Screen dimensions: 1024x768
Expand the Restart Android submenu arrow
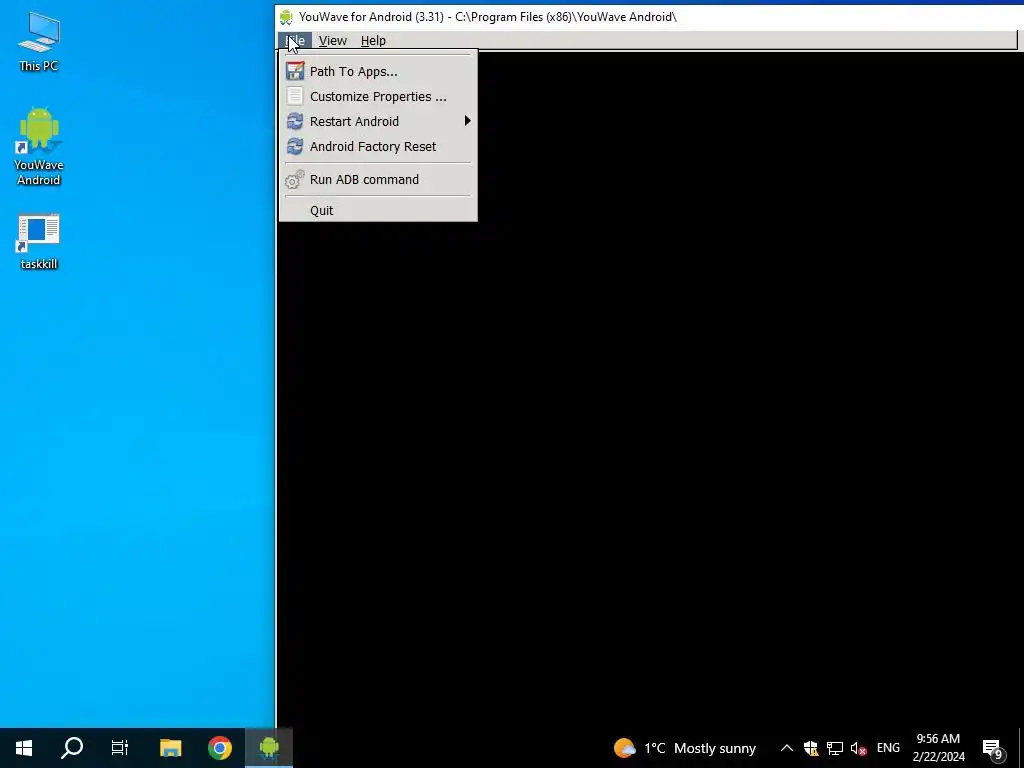(x=467, y=121)
